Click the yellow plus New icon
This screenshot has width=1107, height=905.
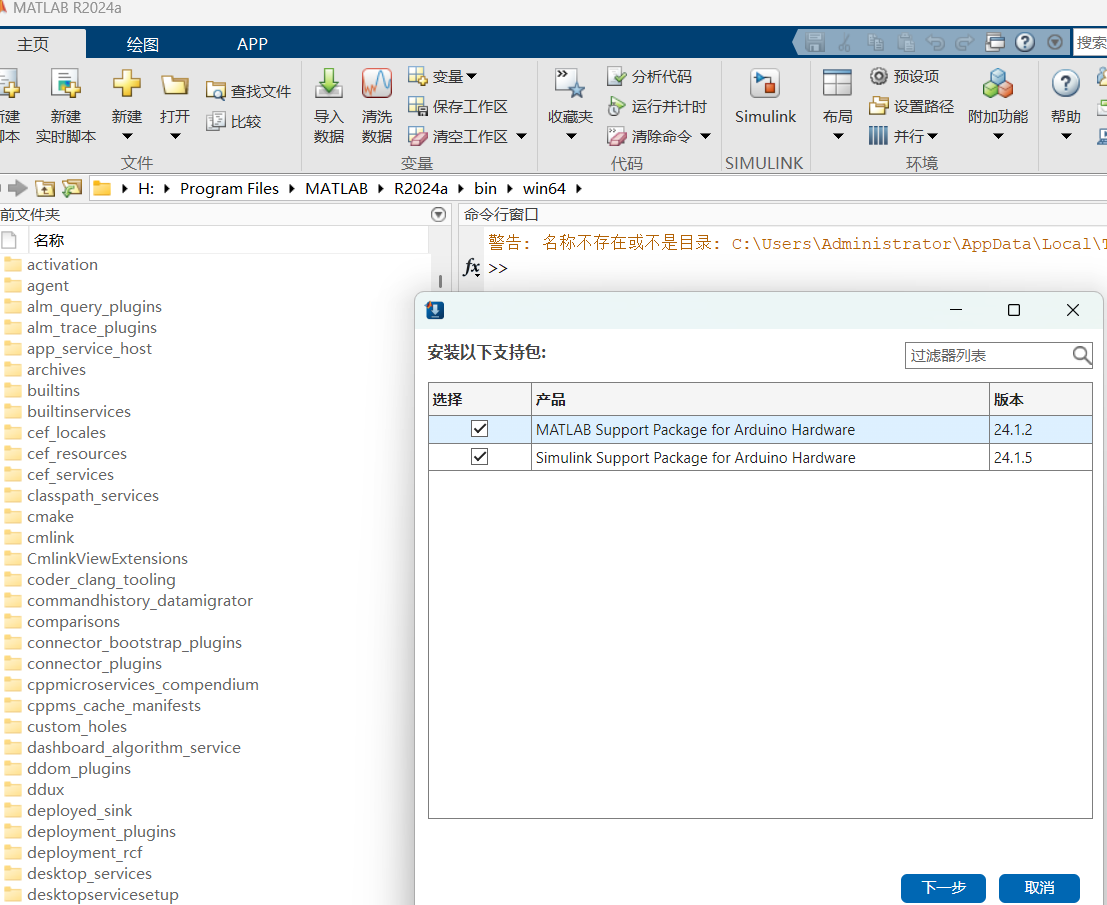(126, 84)
